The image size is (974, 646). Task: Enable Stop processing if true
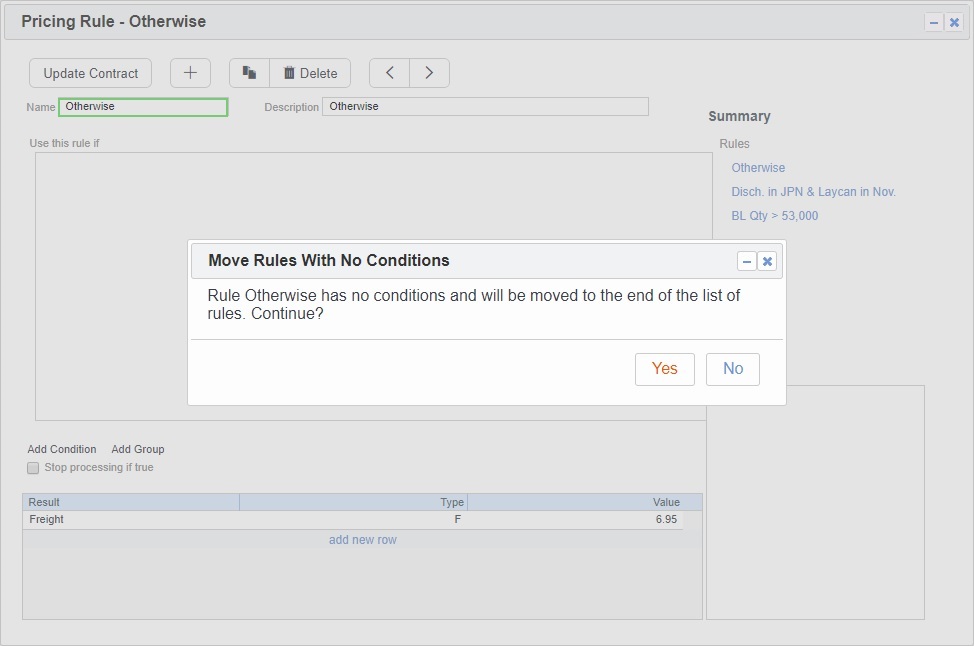[32, 467]
